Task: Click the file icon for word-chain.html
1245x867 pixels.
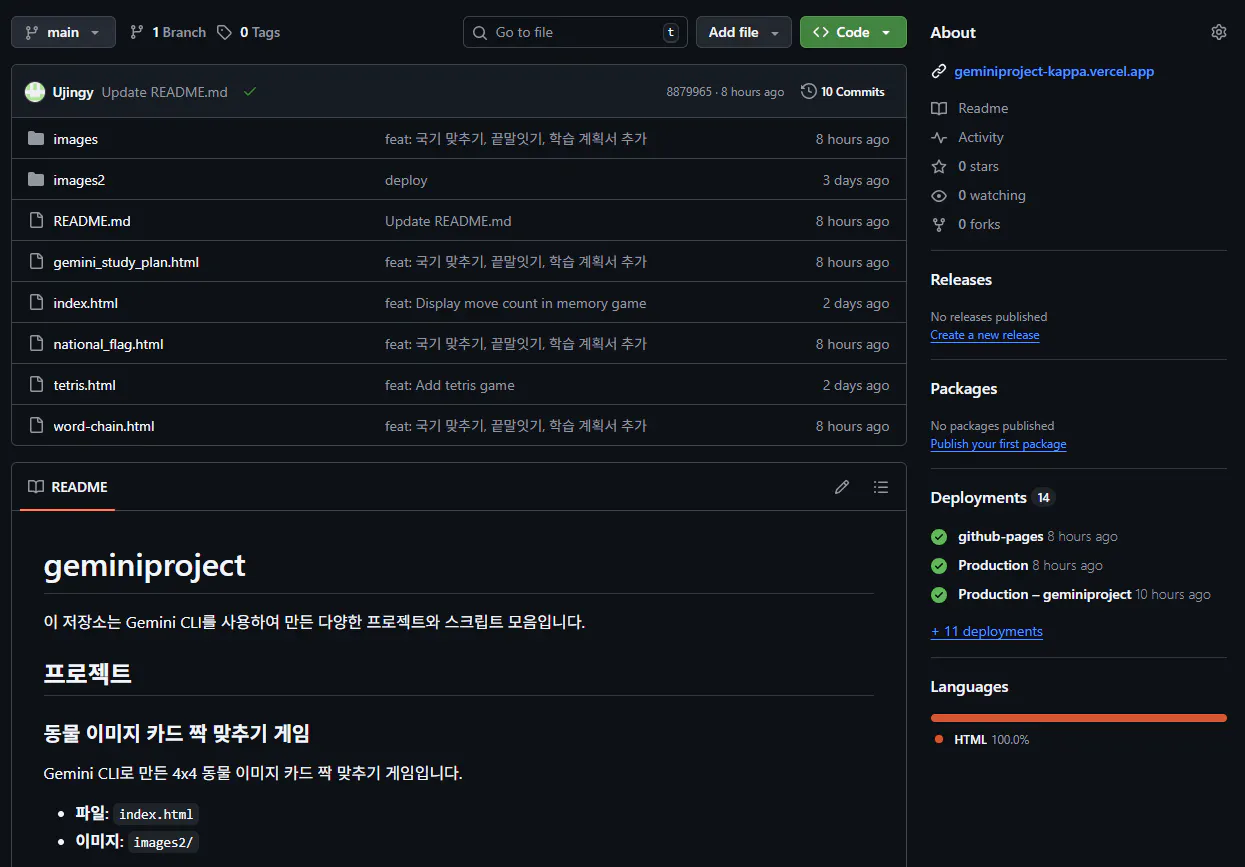Action: click(x=36, y=426)
